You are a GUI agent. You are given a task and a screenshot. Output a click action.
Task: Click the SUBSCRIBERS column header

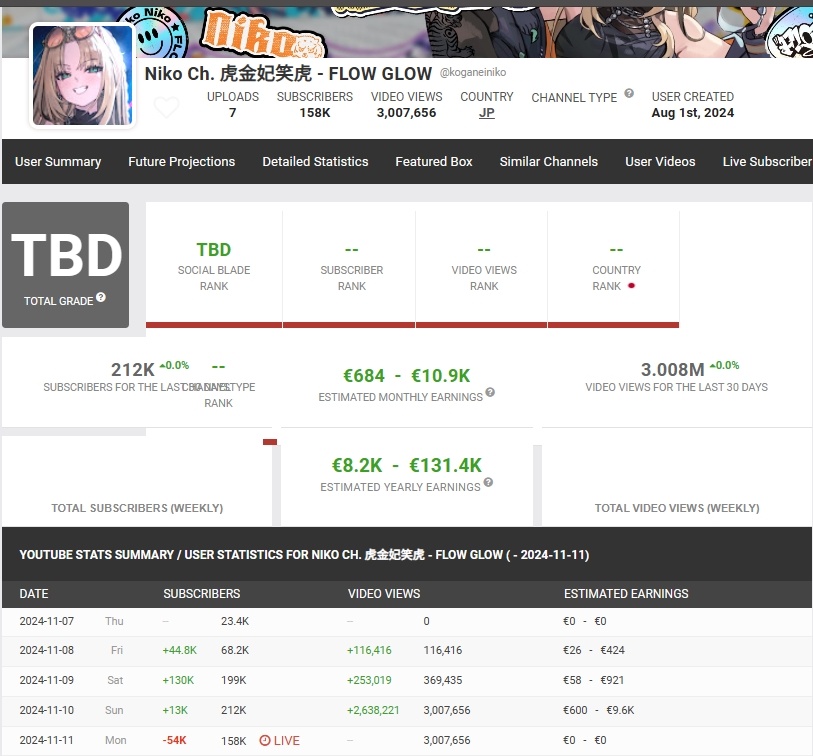(202, 594)
